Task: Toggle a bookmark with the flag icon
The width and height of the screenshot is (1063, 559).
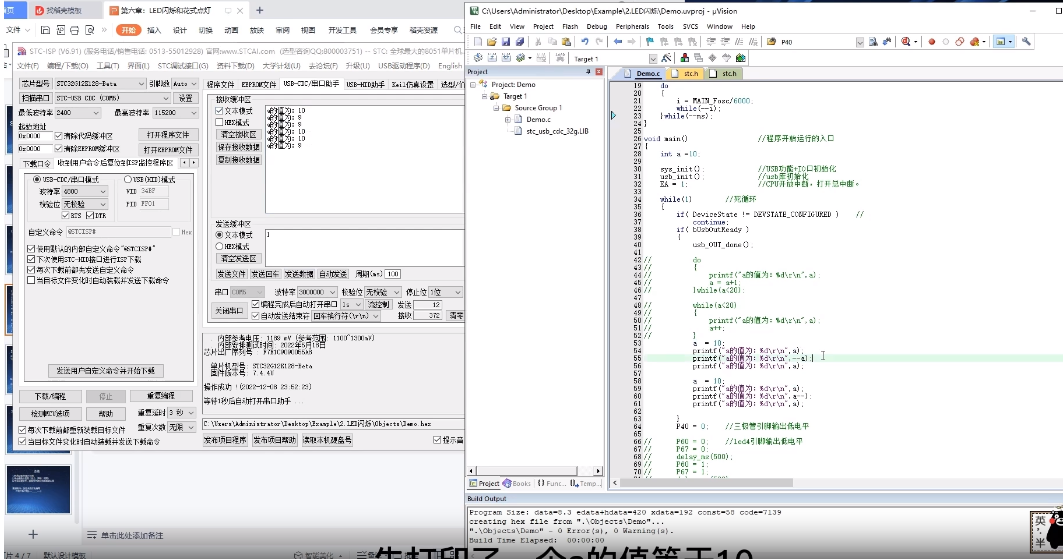Action: point(649,42)
